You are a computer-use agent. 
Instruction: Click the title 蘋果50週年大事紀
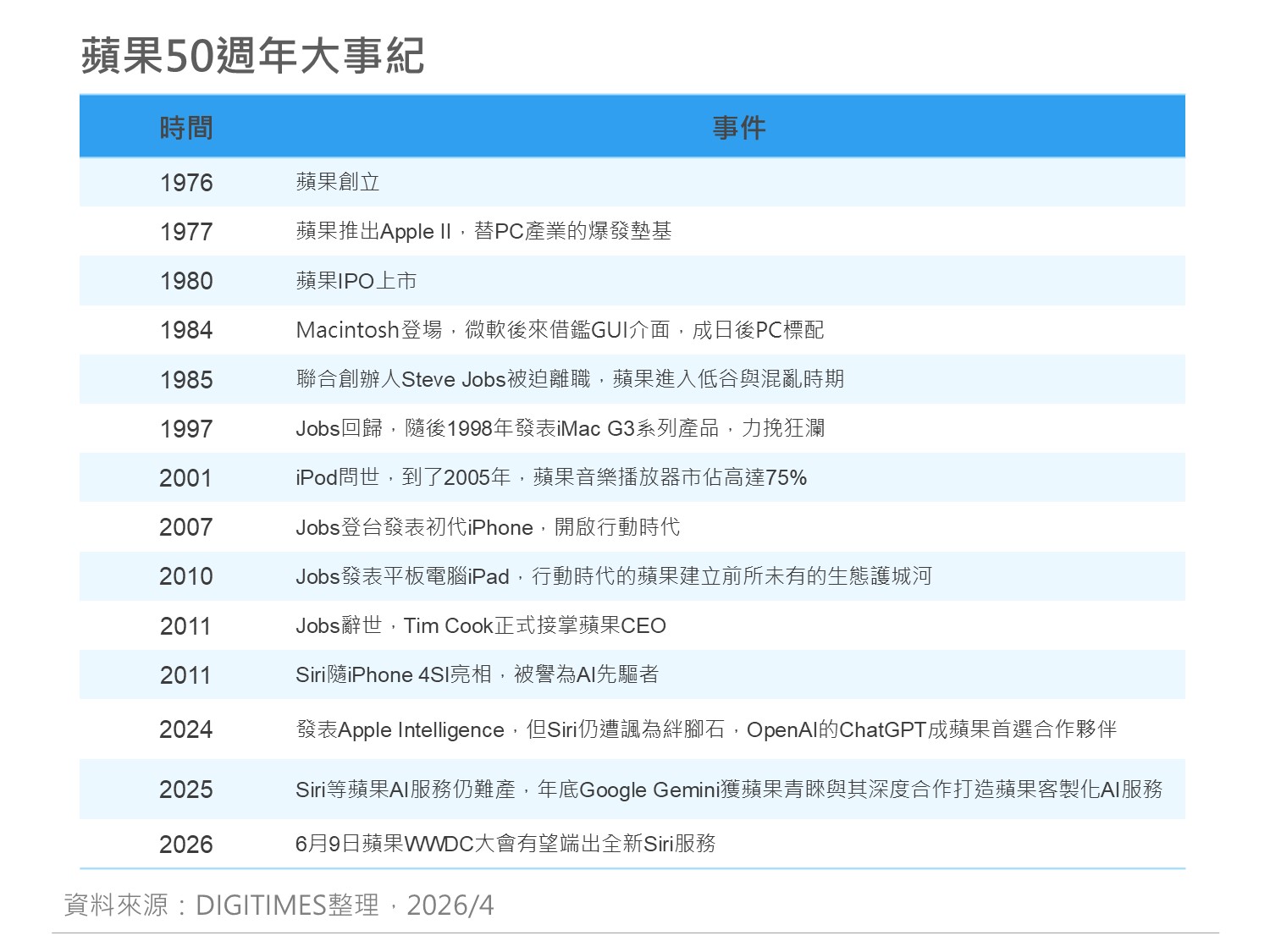252,56
